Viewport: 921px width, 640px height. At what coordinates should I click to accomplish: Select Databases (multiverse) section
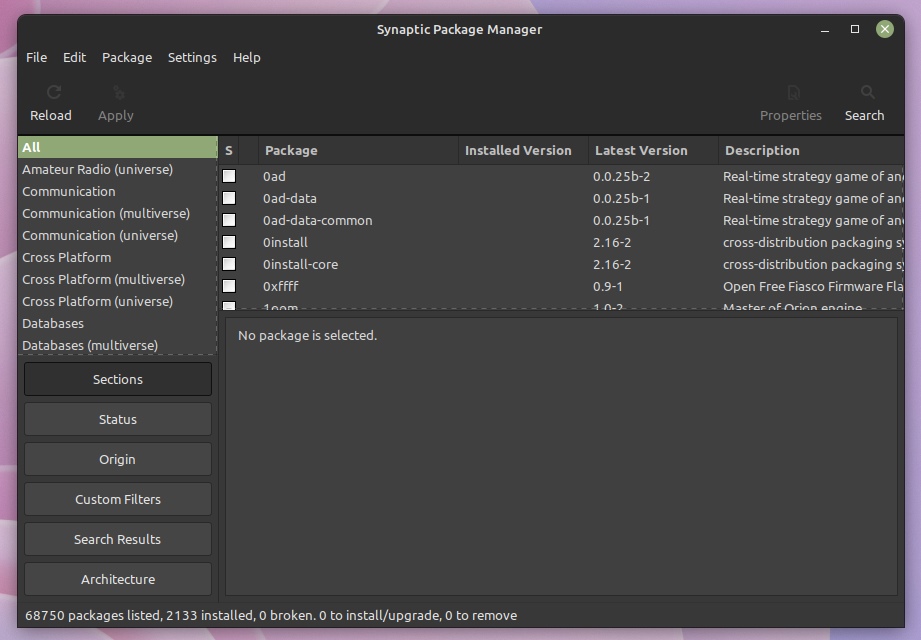tap(117, 345)
